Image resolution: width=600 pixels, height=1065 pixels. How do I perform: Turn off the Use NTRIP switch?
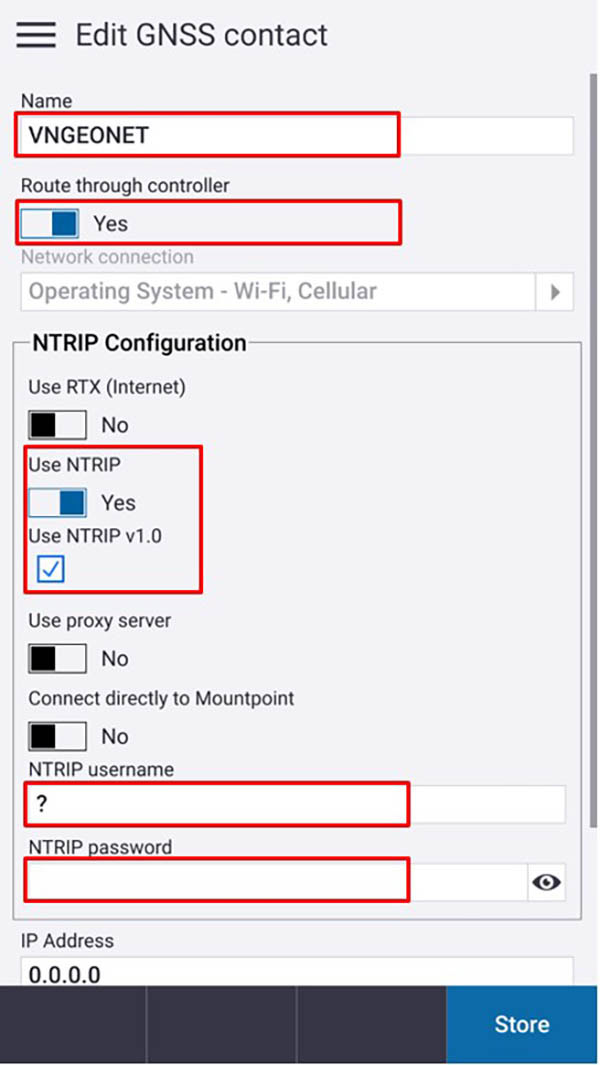58,503
